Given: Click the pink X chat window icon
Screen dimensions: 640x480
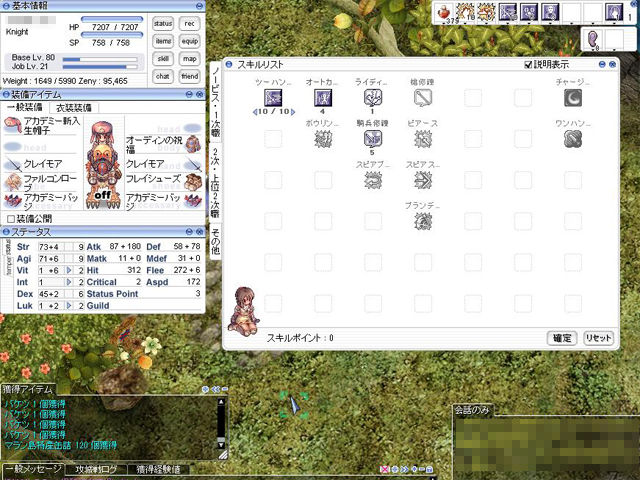Looking at the screenshot, I should click(384, 469).
